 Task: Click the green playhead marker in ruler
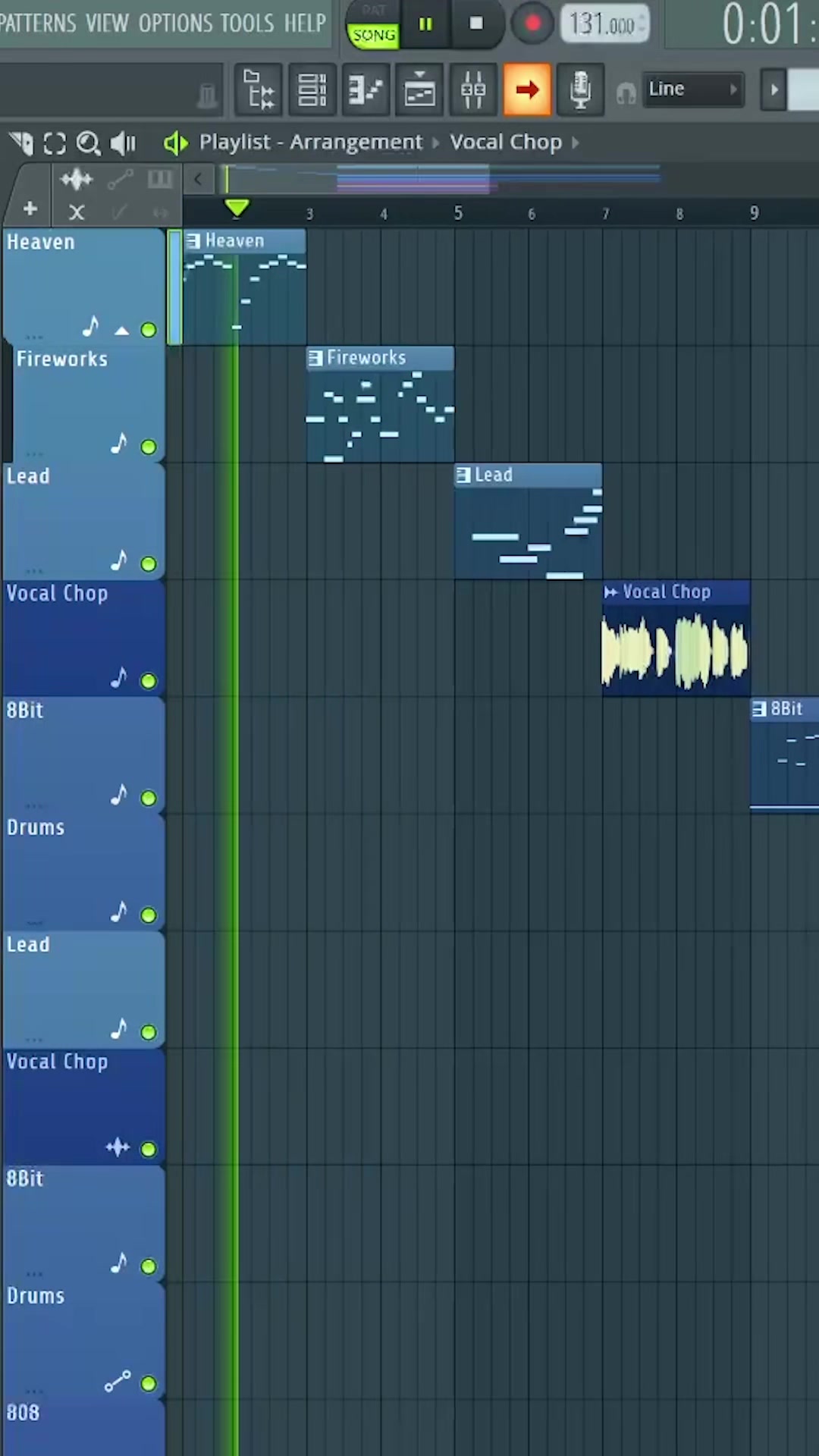tap(237, 208)
